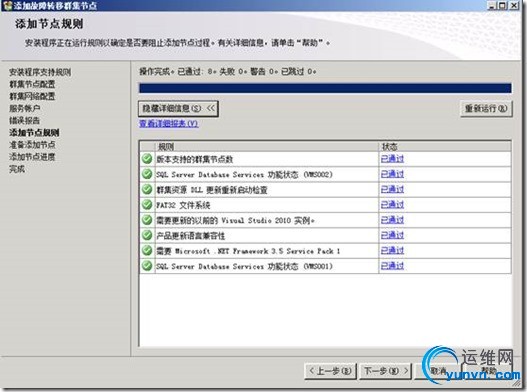Click green check icon for FAT32 文件系统

click(x=147, y=205)
